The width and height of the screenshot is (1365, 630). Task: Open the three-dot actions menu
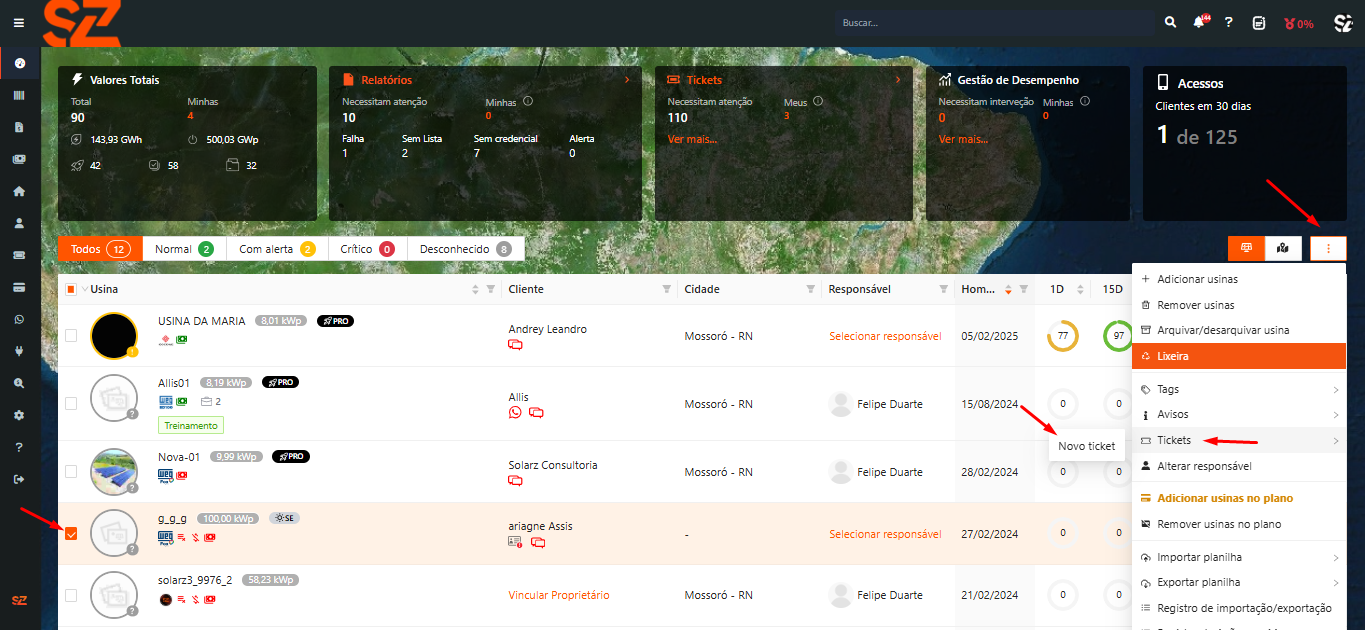[1328, 248]
